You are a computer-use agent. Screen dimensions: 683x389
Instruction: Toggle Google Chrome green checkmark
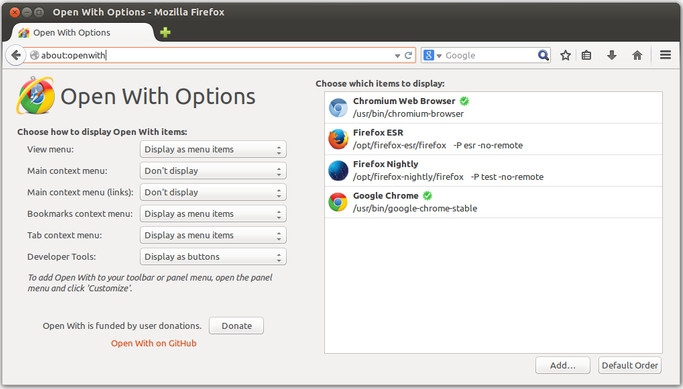point(427,196)
